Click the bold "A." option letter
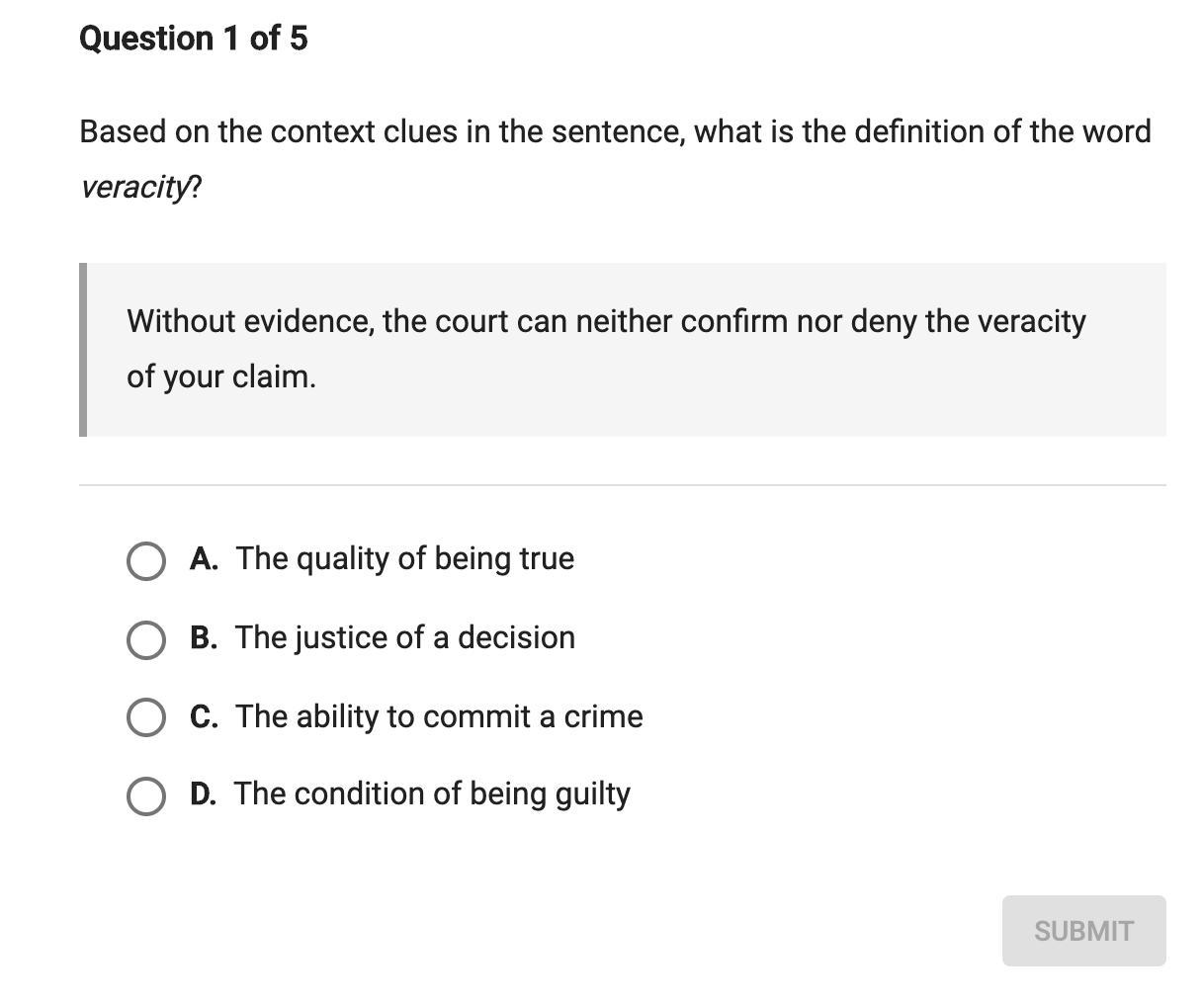Screen dimensions: 1204x1002 coord(204,558)
